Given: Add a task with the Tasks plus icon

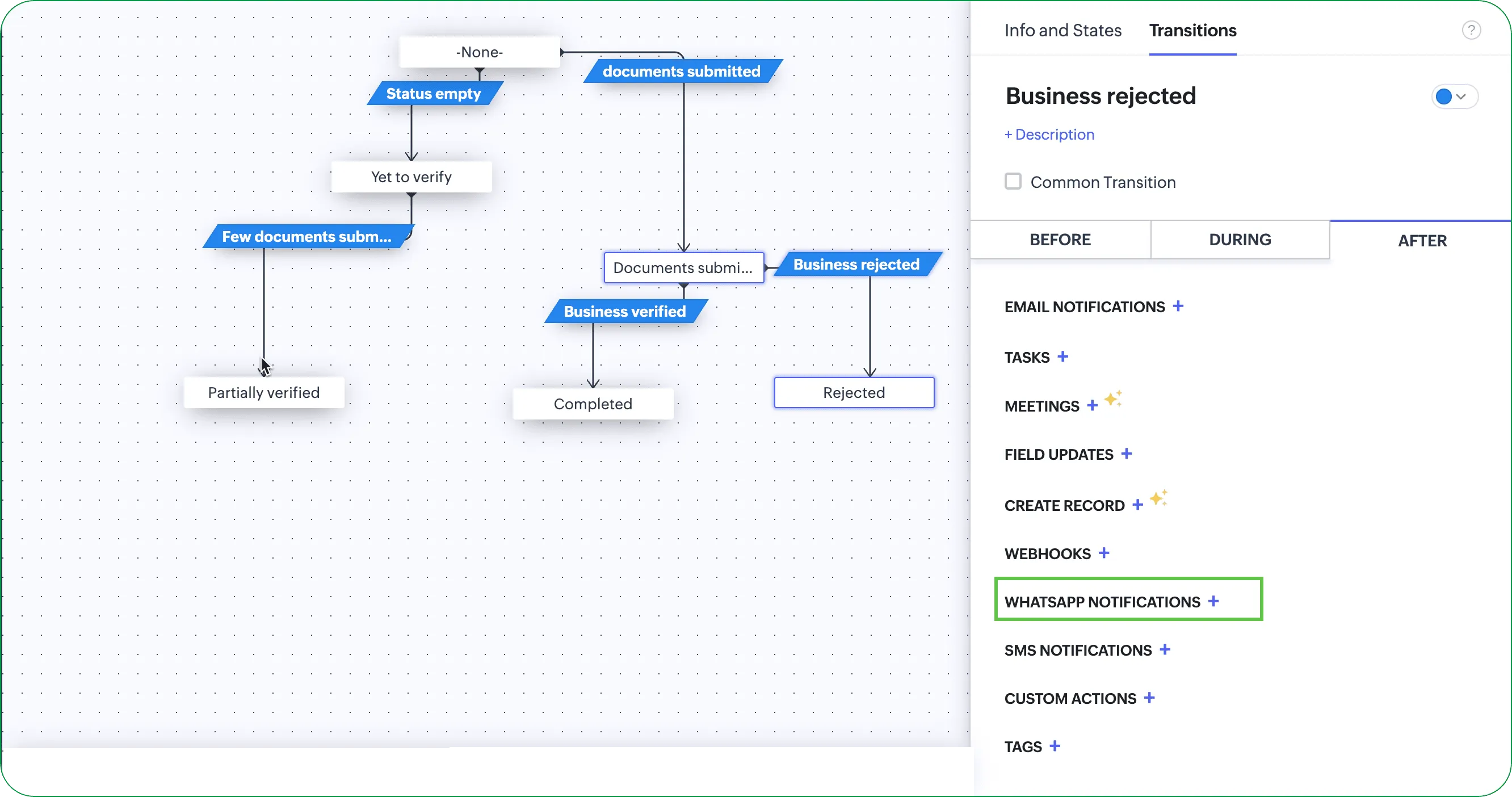Looking at the screenshot, I should tap(1063, 357).
